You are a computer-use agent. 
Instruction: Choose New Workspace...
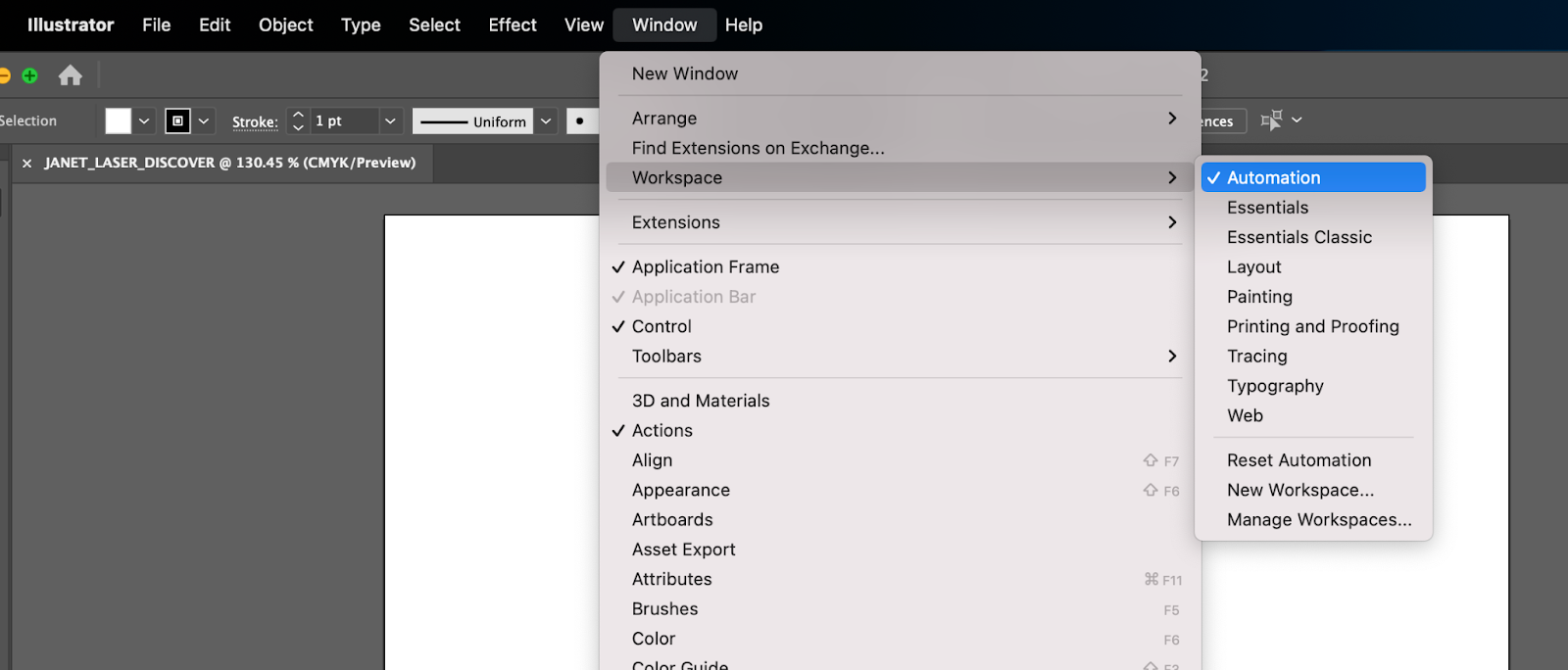(x=1313, y=490)
